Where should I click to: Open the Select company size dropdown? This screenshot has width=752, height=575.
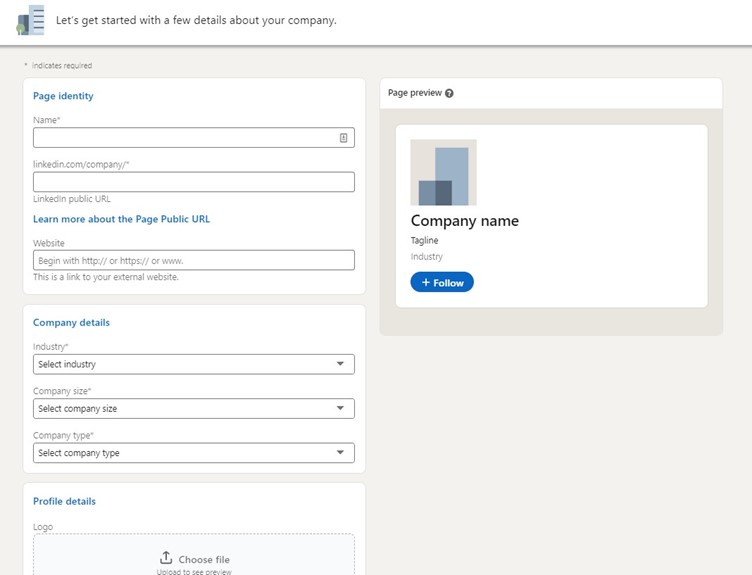[194, 409]
